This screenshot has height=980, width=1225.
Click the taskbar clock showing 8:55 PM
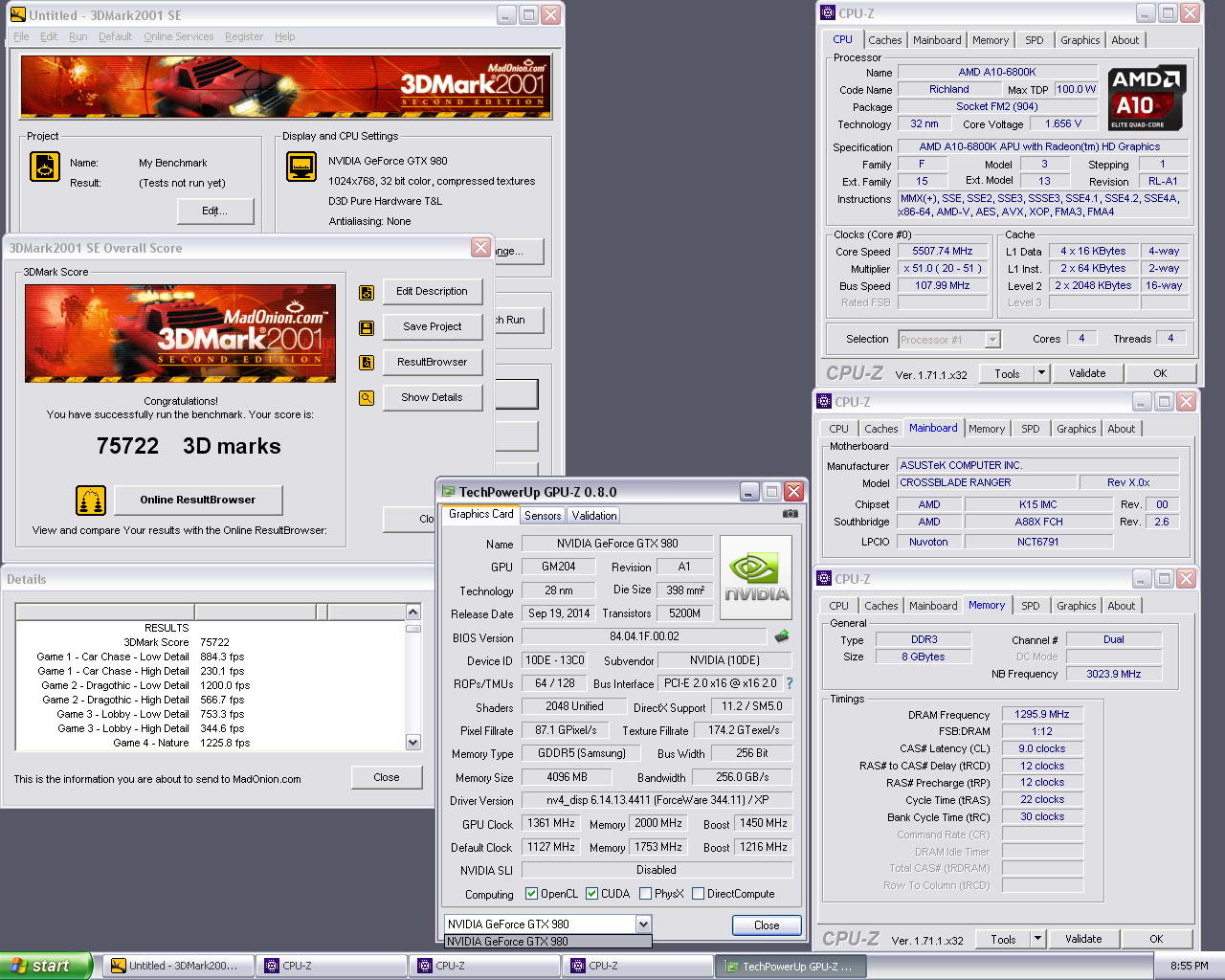pyautogui.click(x=1189, y=966)
